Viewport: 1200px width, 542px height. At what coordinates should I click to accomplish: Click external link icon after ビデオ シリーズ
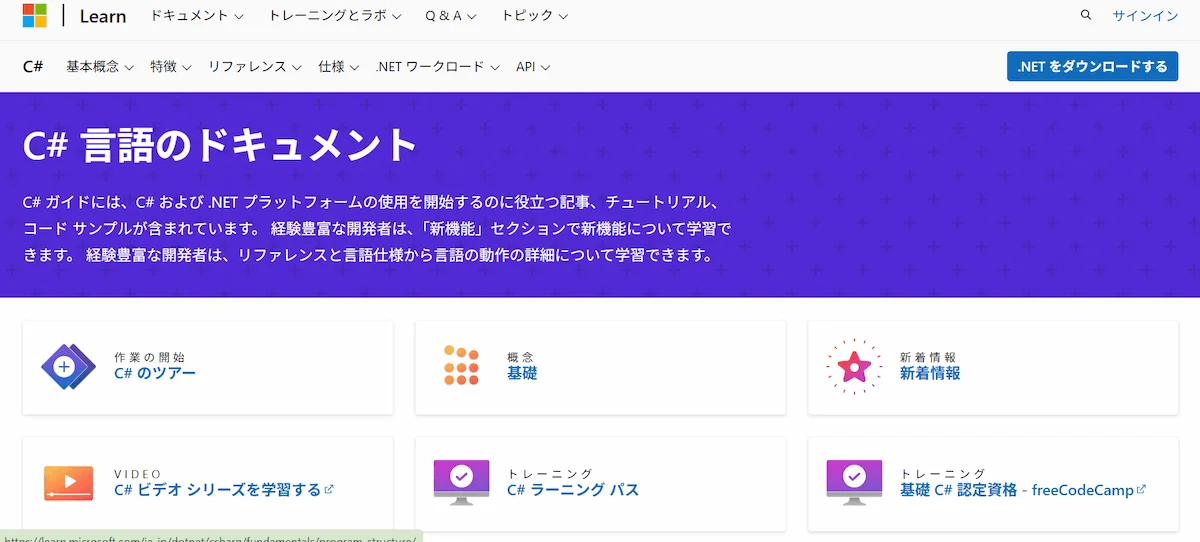coord(329,489)
